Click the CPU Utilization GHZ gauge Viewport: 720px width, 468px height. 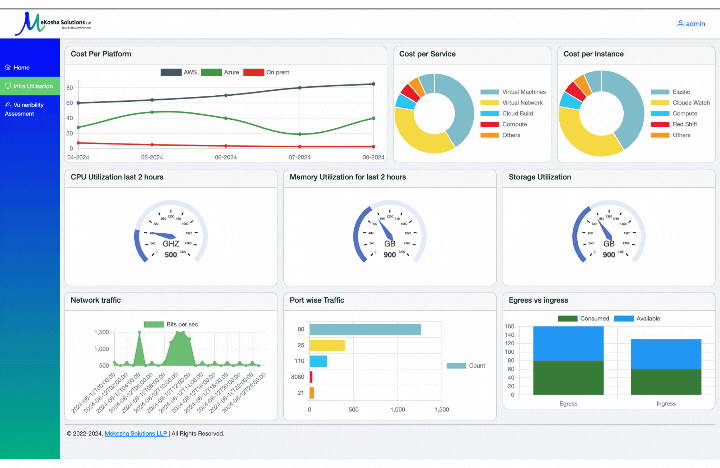pyautogui.click(x=170, y=232)
